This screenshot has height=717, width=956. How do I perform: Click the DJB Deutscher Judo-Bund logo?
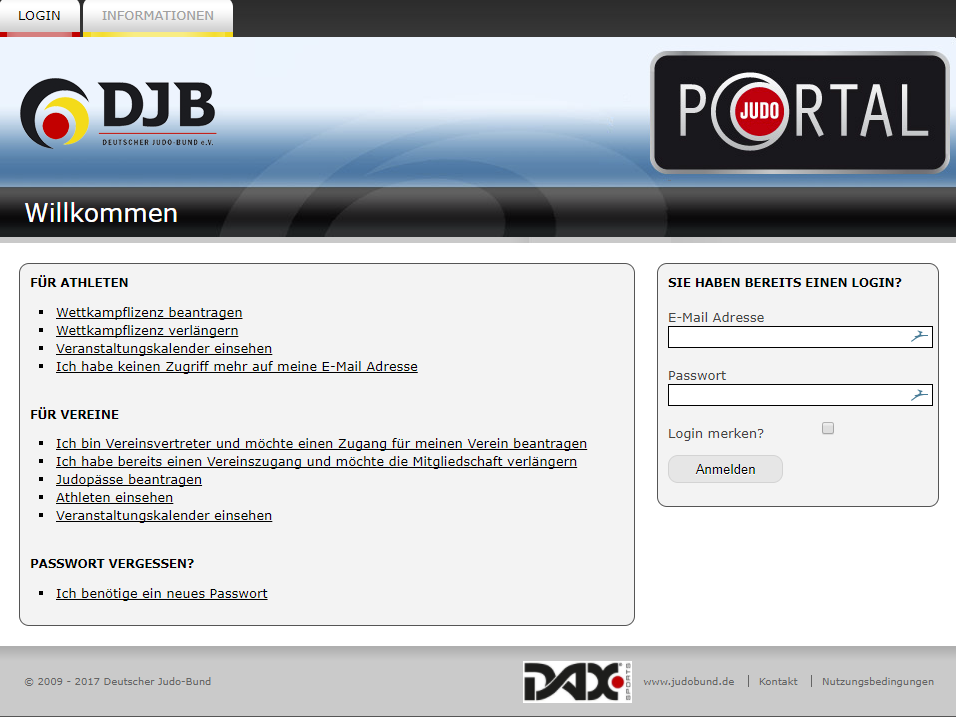coord(118,112)
